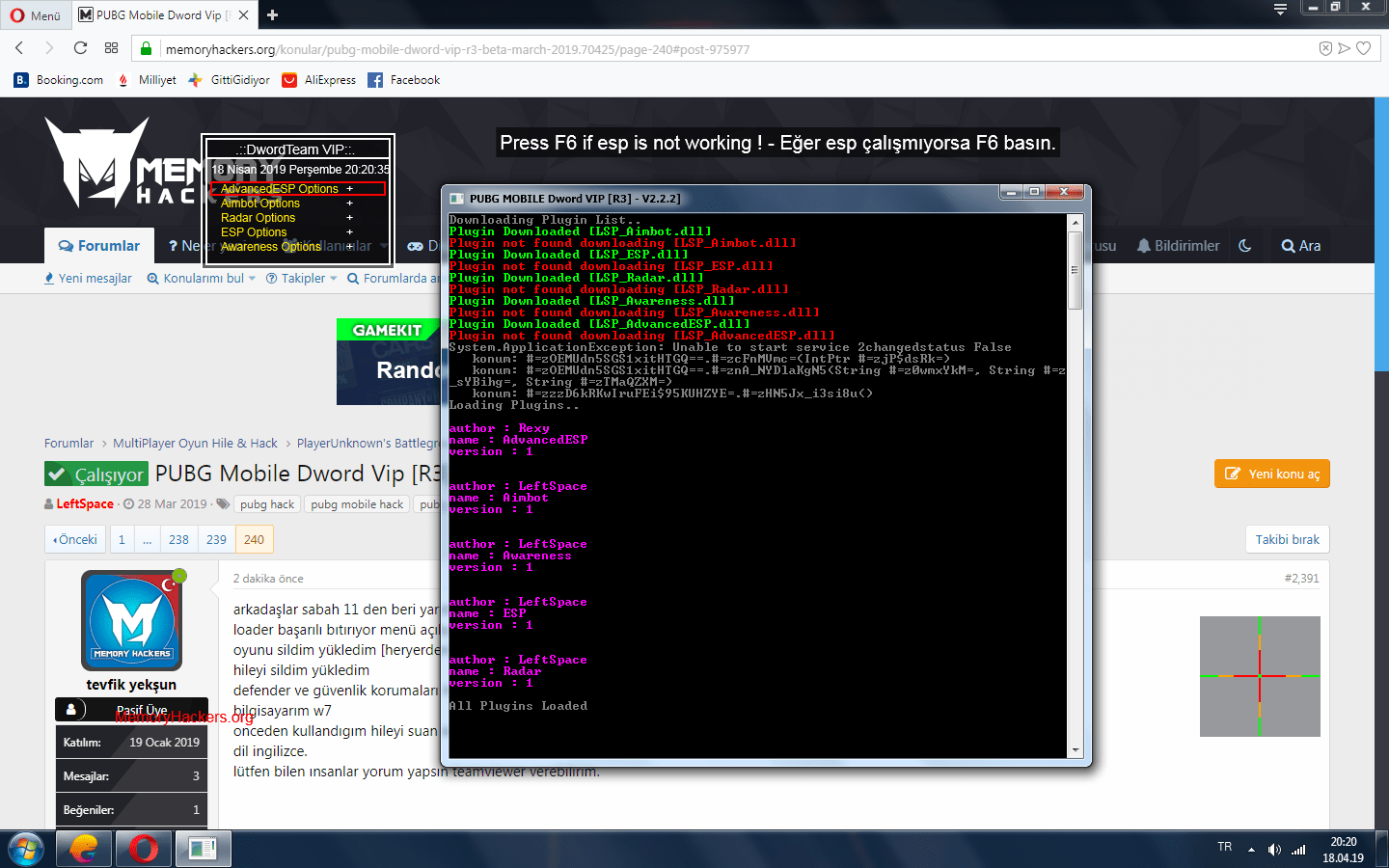Switch to the console app in taskbar
This screenshot has height=868, width=1389.
pos(203,849)
